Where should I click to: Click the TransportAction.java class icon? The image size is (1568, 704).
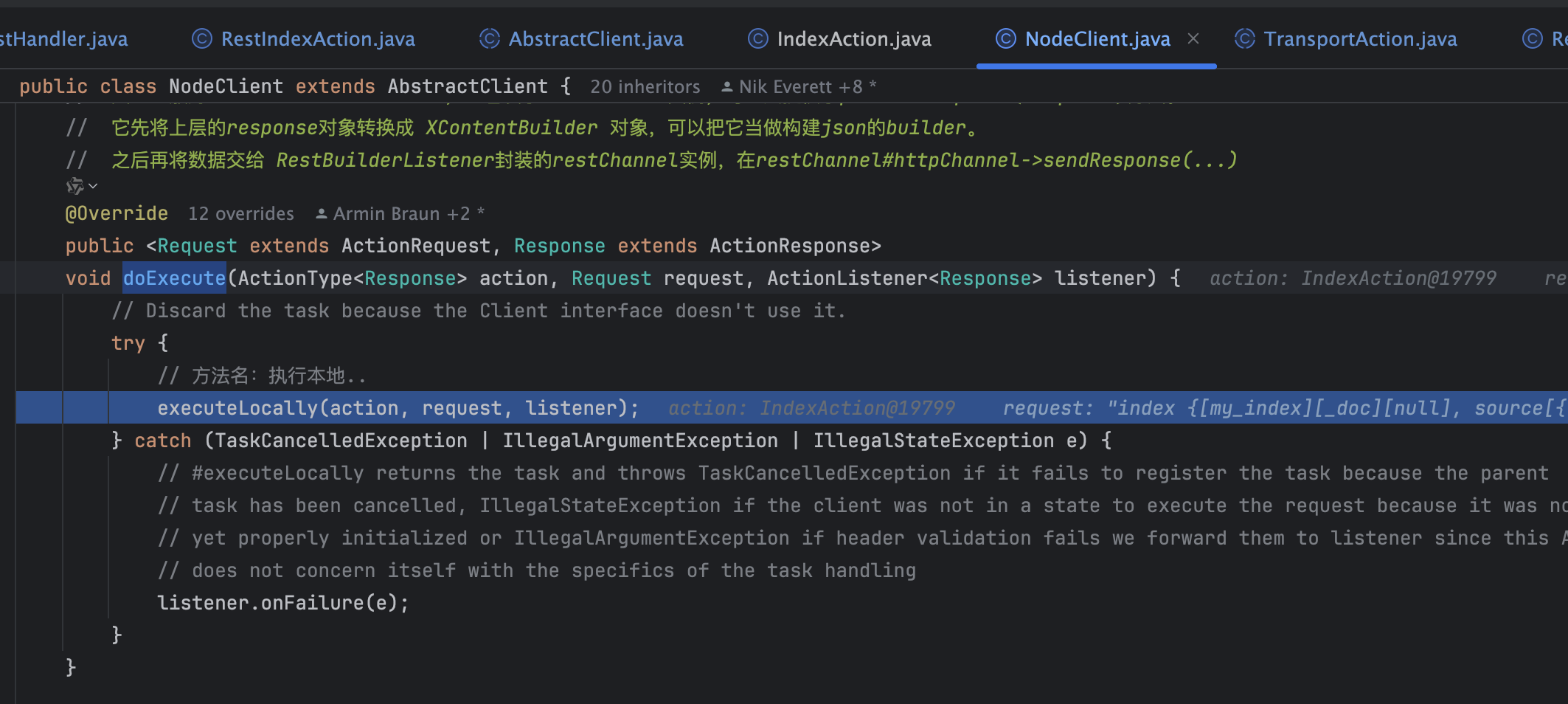coord(1244,38)
